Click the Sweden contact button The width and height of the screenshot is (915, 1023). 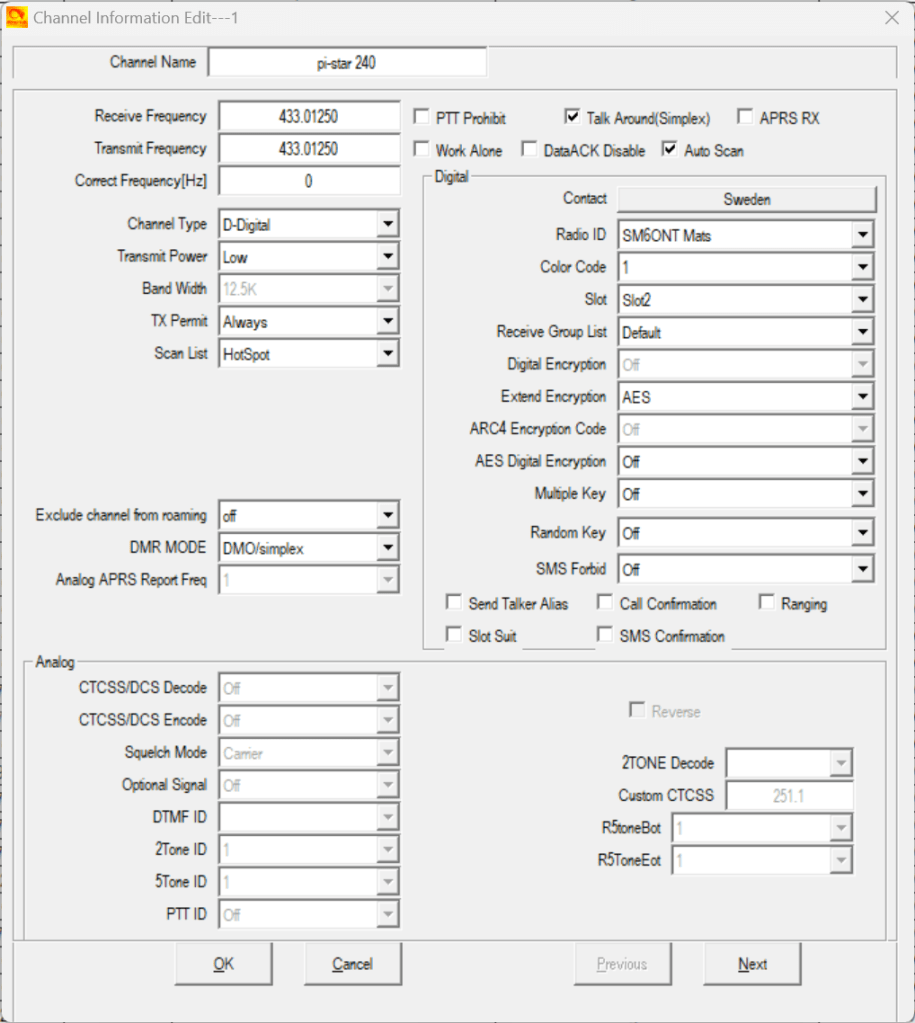point(746,199)
